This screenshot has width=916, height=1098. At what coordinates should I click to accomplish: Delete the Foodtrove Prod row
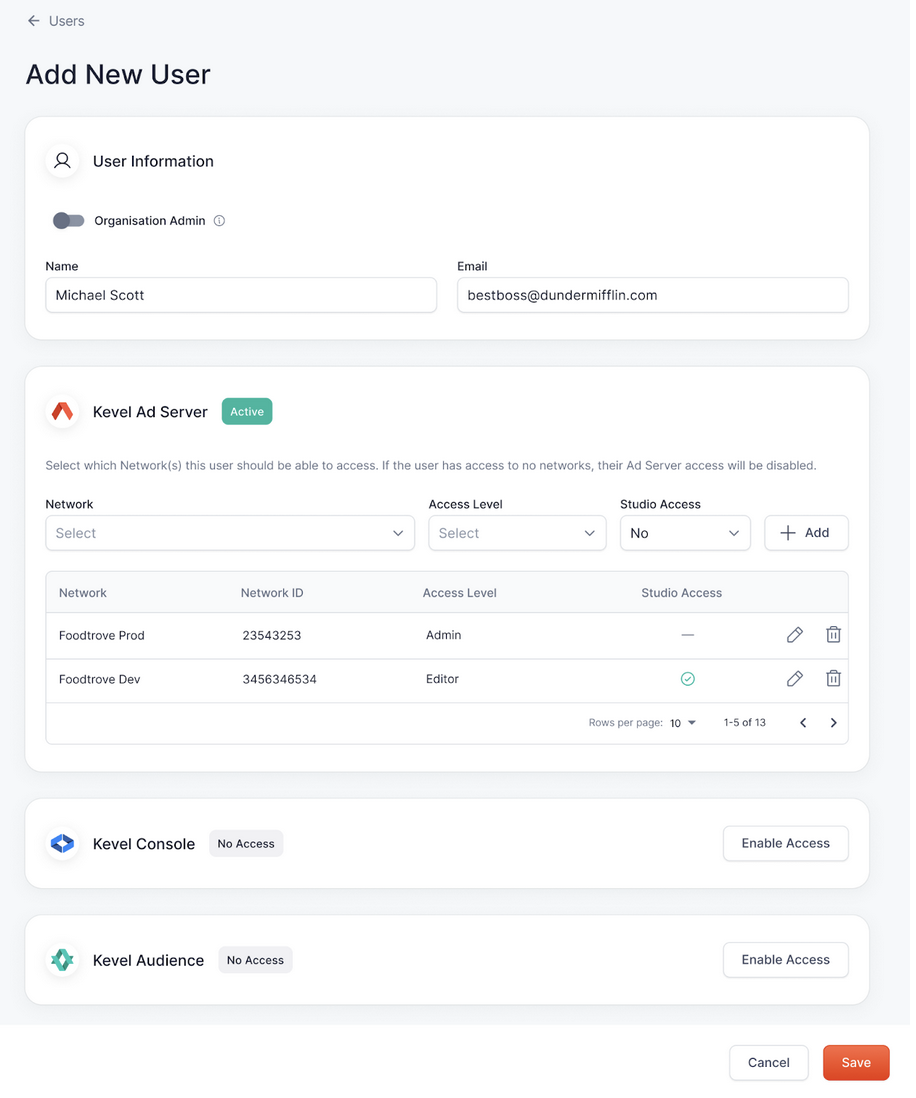(833, 635)
